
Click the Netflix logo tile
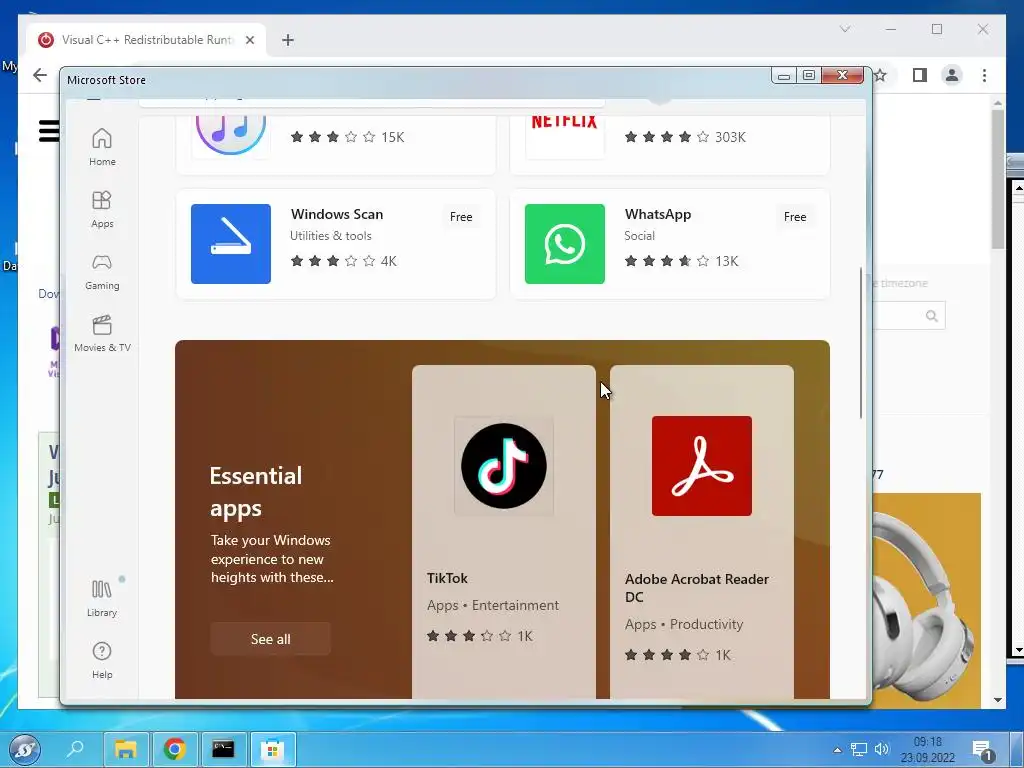[x=565, y=136]
